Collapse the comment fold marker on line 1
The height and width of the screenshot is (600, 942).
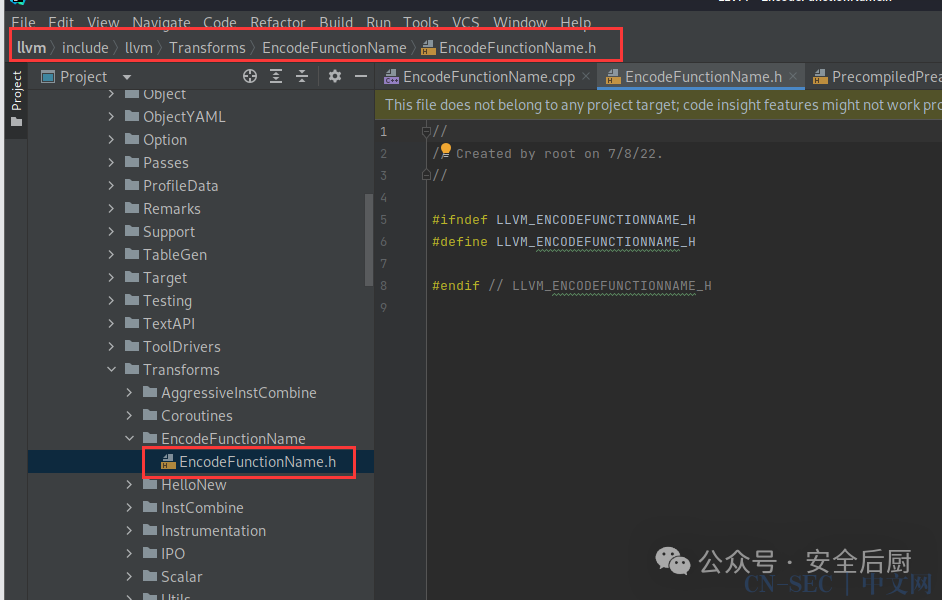coord(426,131)
